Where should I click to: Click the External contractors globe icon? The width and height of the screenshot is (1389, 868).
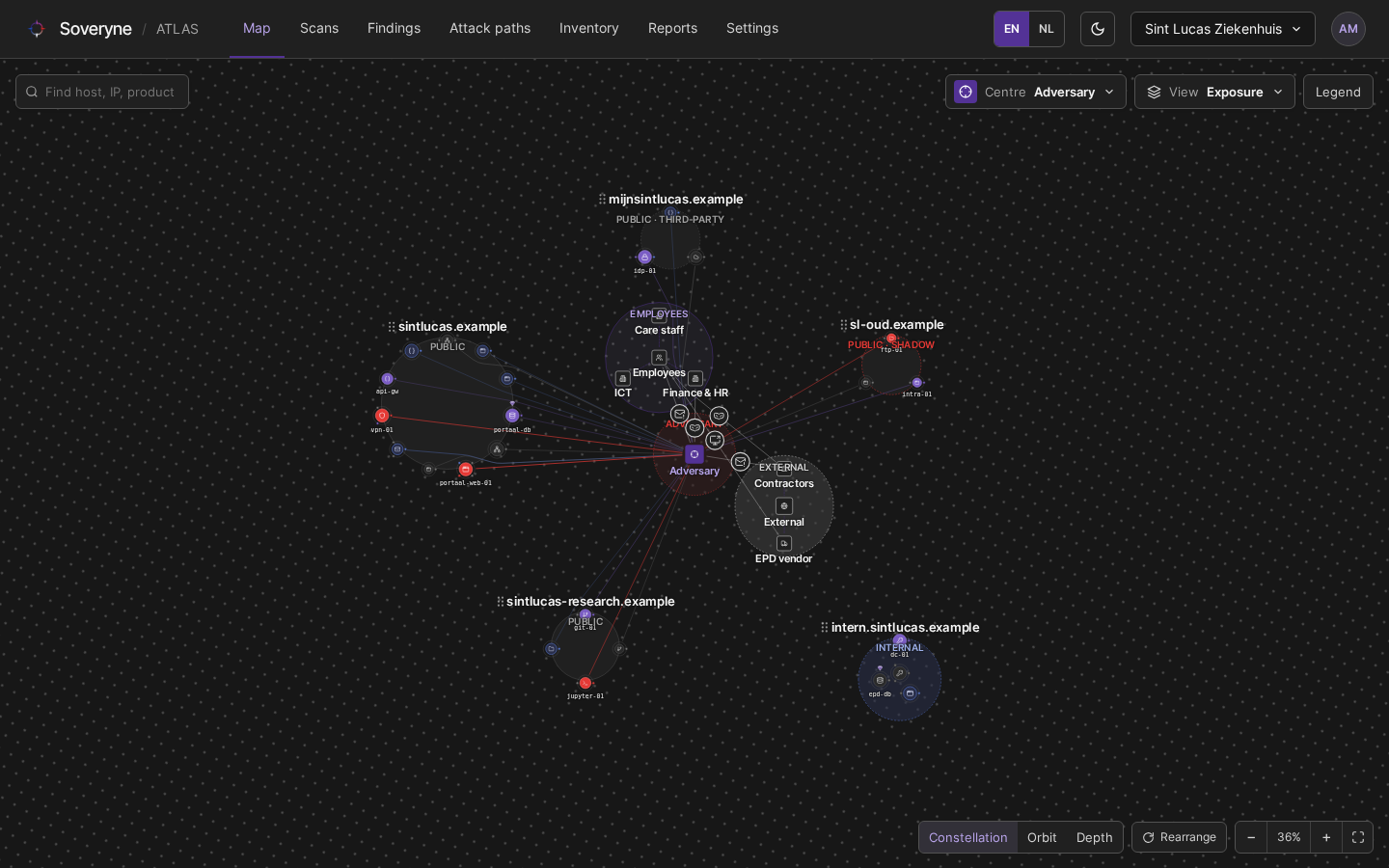(784, 506)
